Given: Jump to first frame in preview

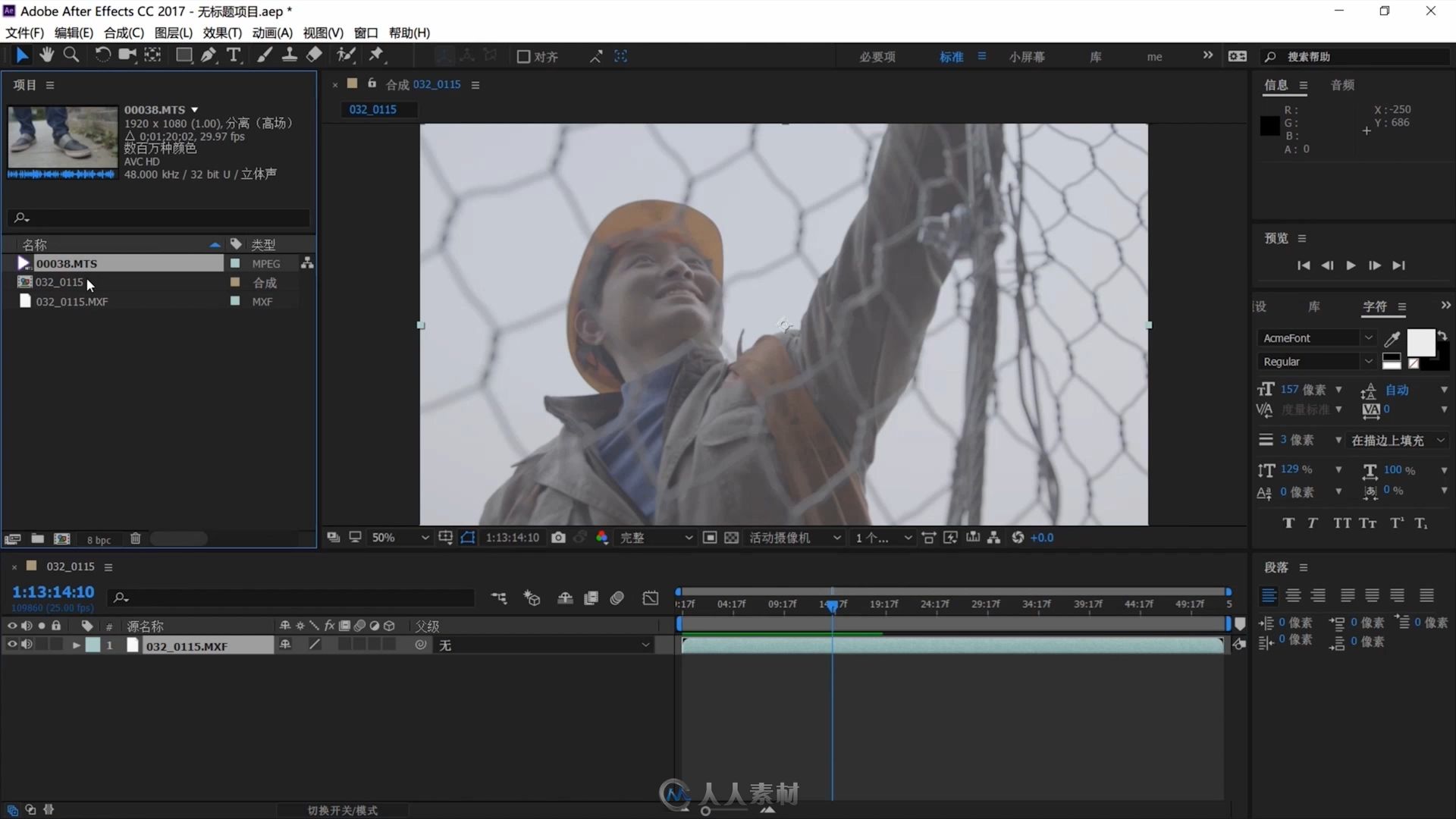Looking at the screenshot, I should click(1304, 265).
